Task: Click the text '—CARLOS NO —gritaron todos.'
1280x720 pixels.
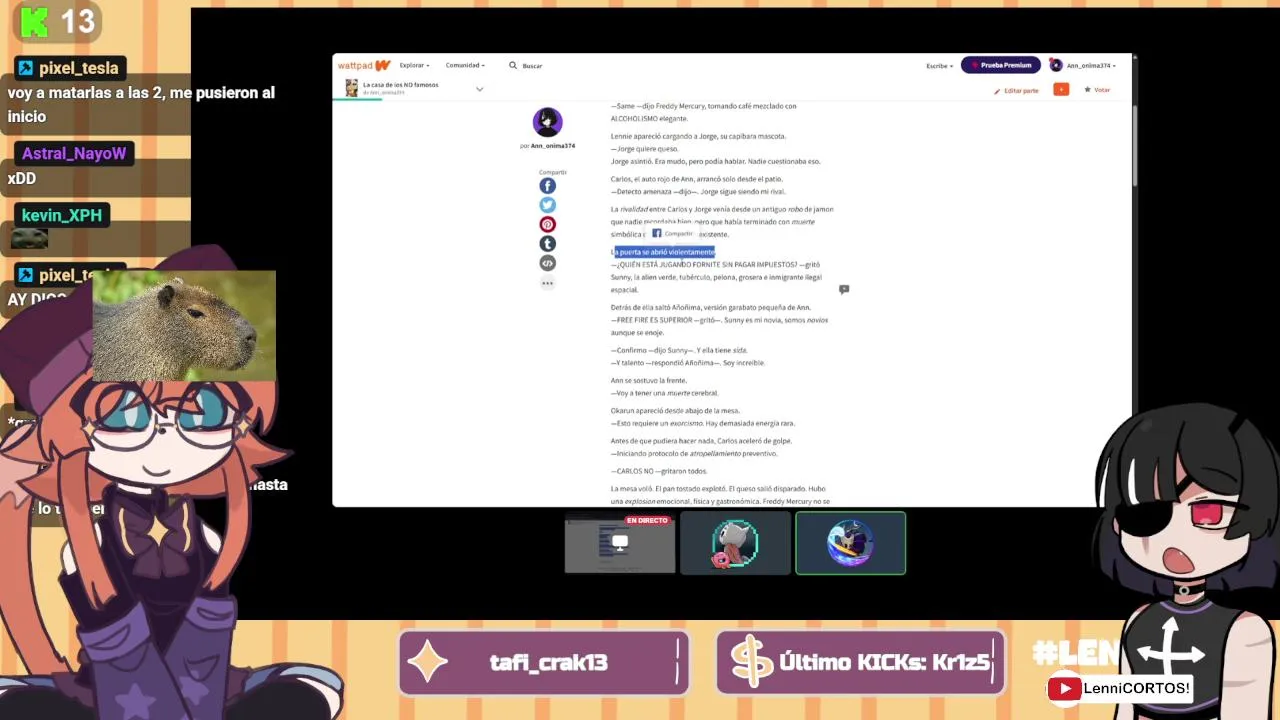Action: tap(659, 471)
